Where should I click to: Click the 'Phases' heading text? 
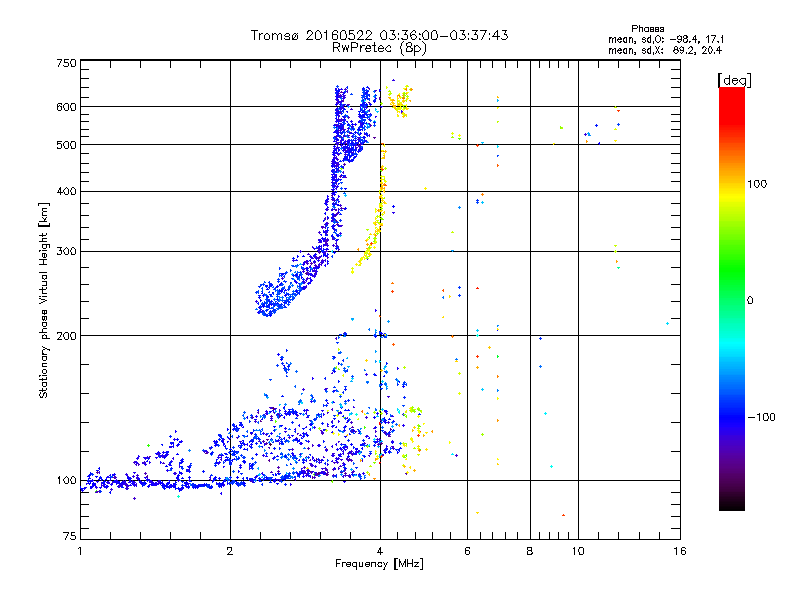(x=647, y=29)
